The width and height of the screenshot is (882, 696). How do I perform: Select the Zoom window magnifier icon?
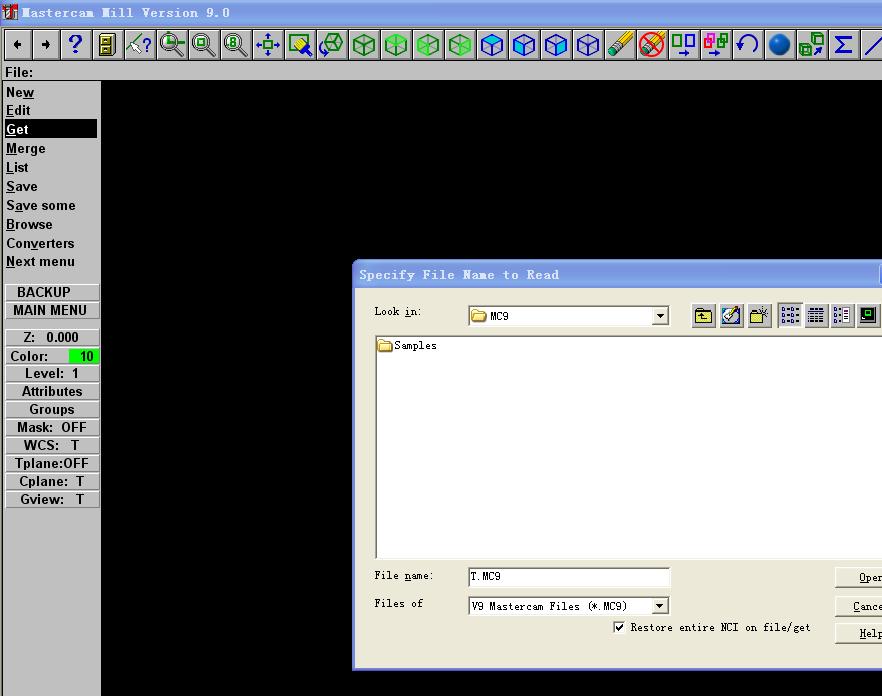(x=172, y=44)
